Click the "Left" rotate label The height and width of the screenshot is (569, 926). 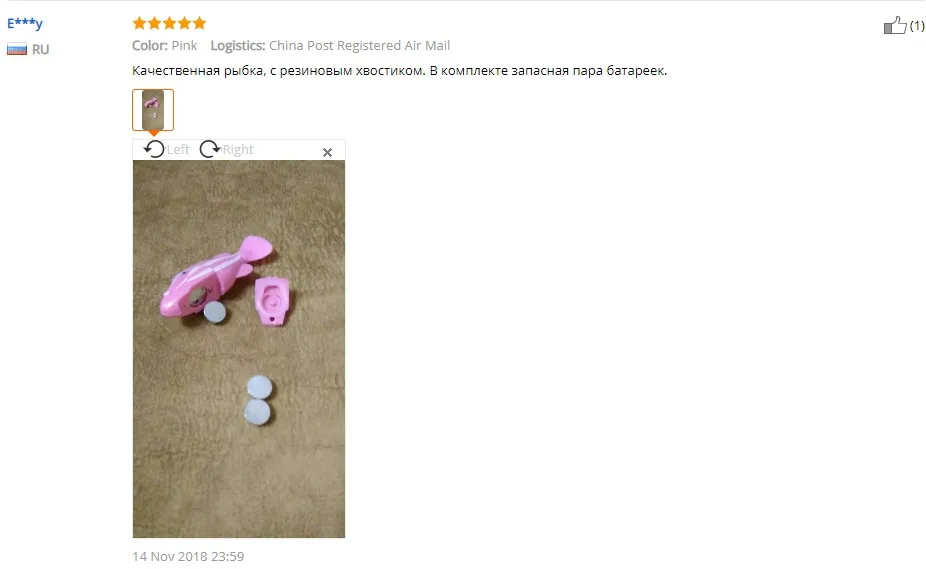pyautogui.click(x=178, y=149)
